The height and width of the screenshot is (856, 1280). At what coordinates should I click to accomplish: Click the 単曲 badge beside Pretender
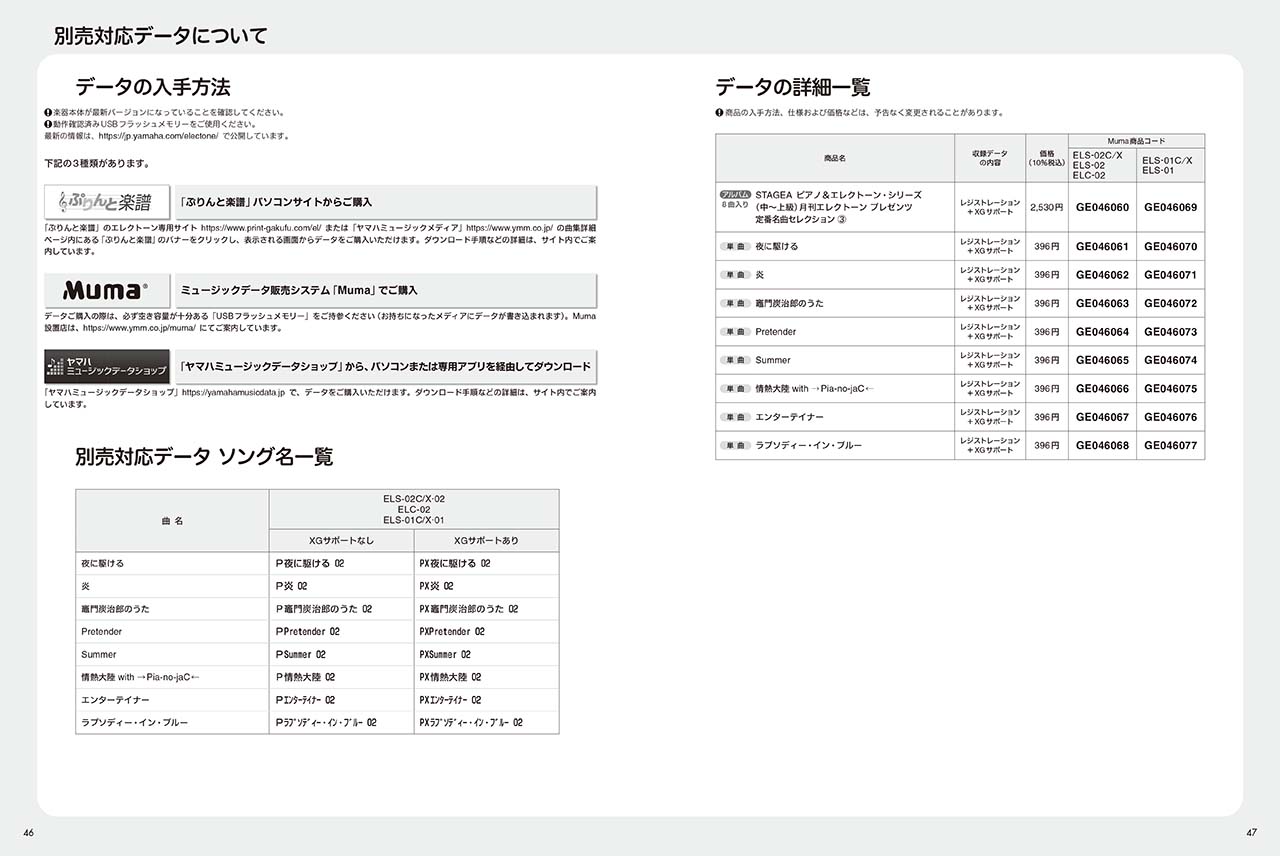(735, 332)
